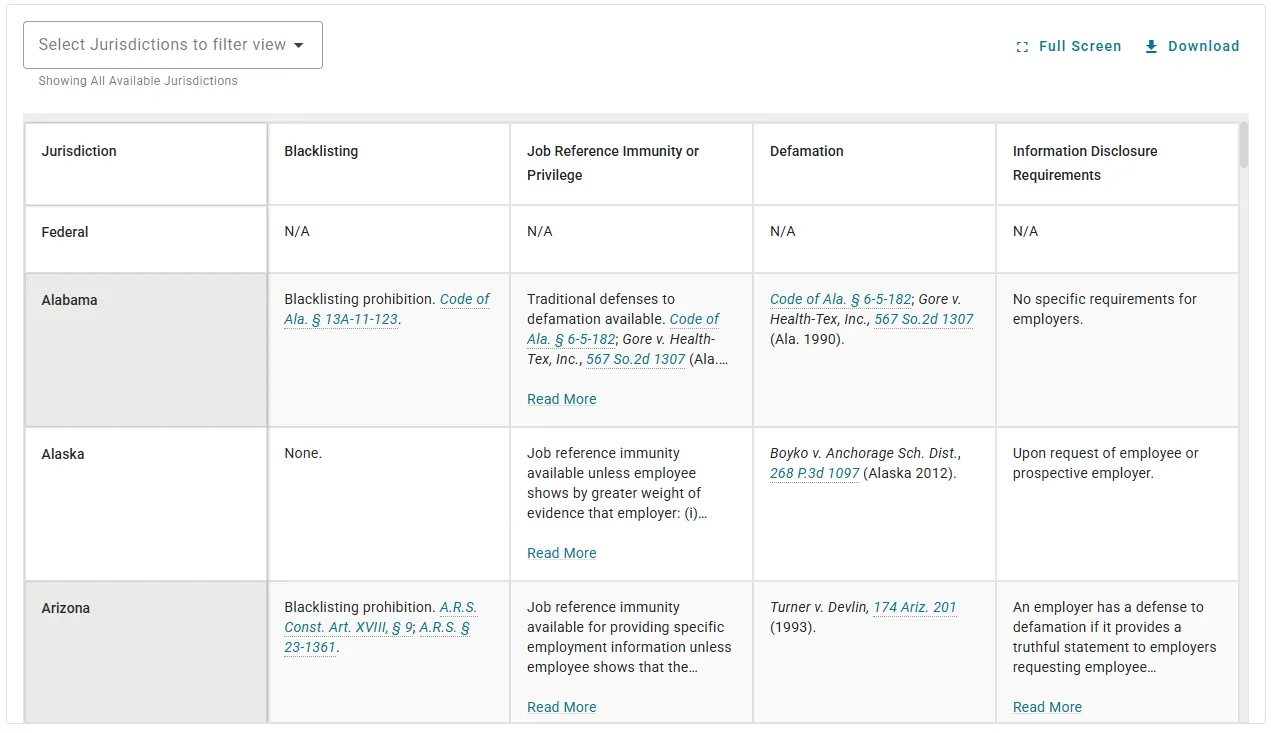Expand Arizona's Job Reference Read More
Viewport: 1271px width, 733px height.
561,707
